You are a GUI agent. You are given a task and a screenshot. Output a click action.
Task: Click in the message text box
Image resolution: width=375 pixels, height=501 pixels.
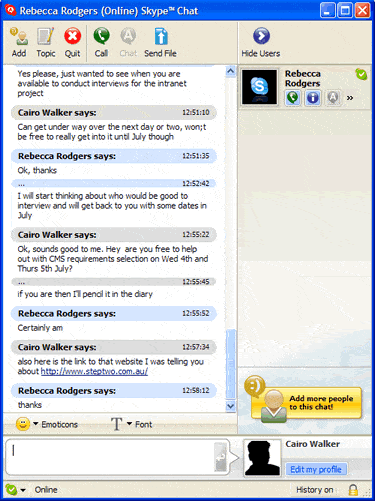pyautogui.click(x=110, y=457)
